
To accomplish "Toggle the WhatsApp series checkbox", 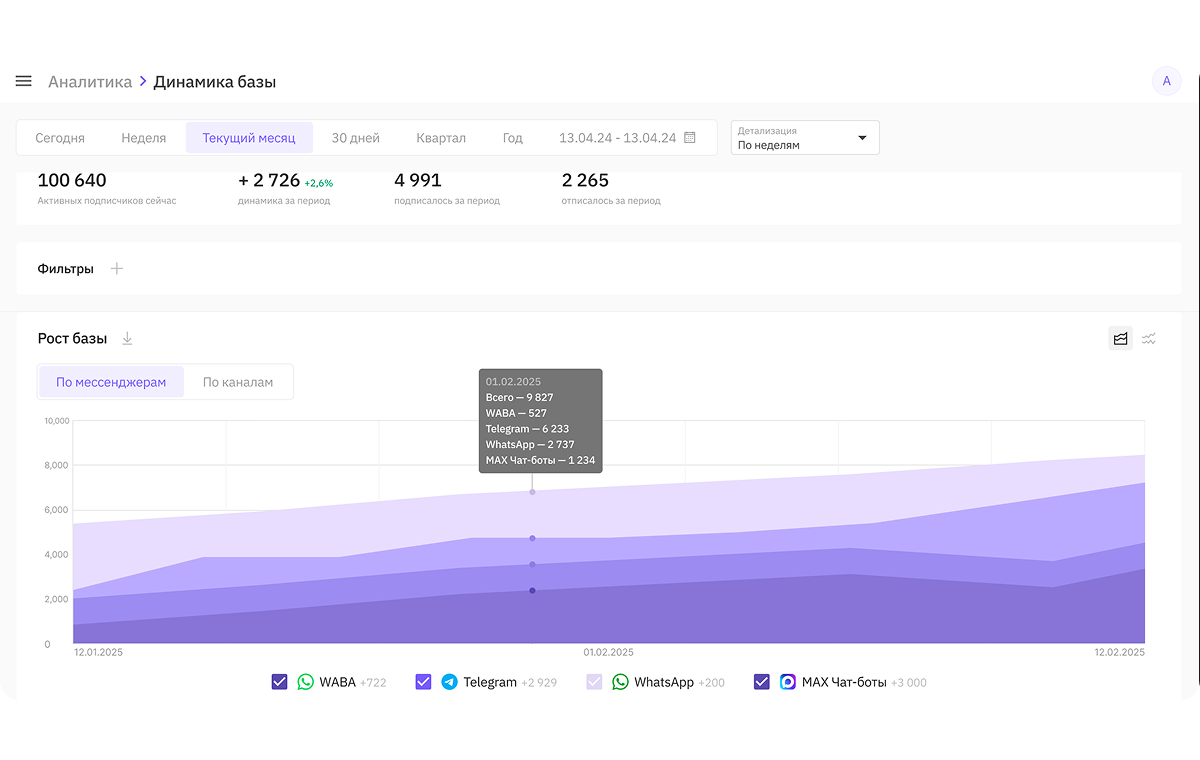I will point(595,682).
